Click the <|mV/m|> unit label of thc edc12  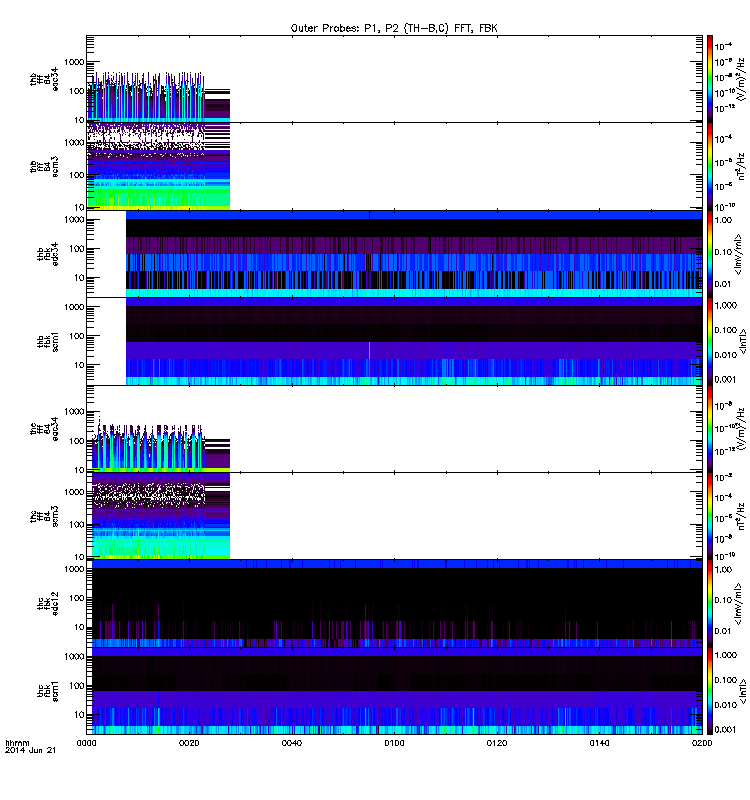pos(738,604)
